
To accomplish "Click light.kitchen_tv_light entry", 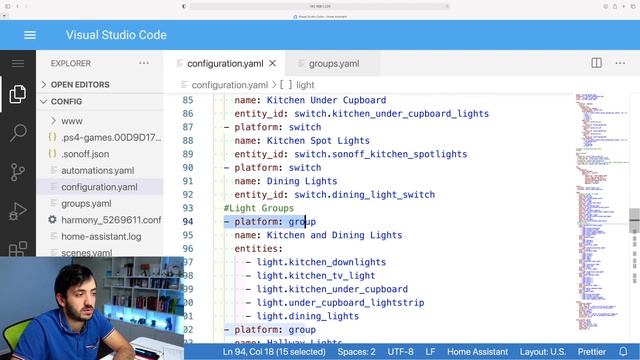I will tap(316, 276).
